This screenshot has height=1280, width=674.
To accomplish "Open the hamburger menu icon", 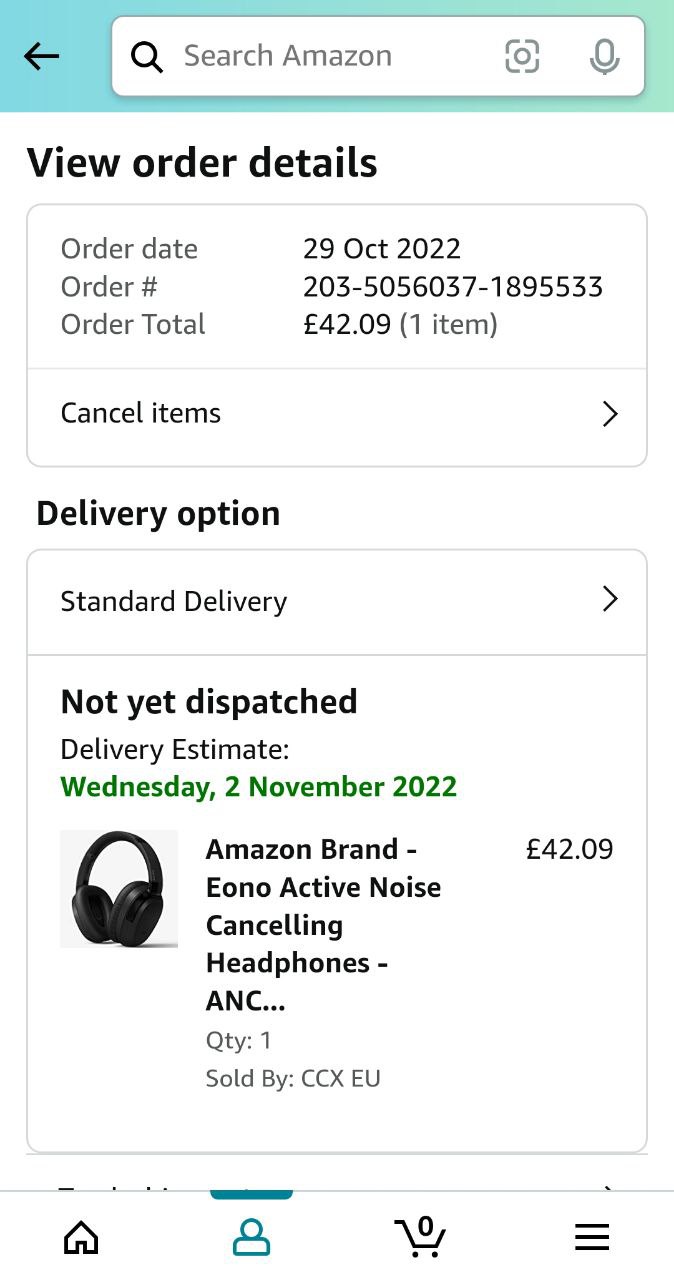I will pyautogui.click(x=592, y=1238).
